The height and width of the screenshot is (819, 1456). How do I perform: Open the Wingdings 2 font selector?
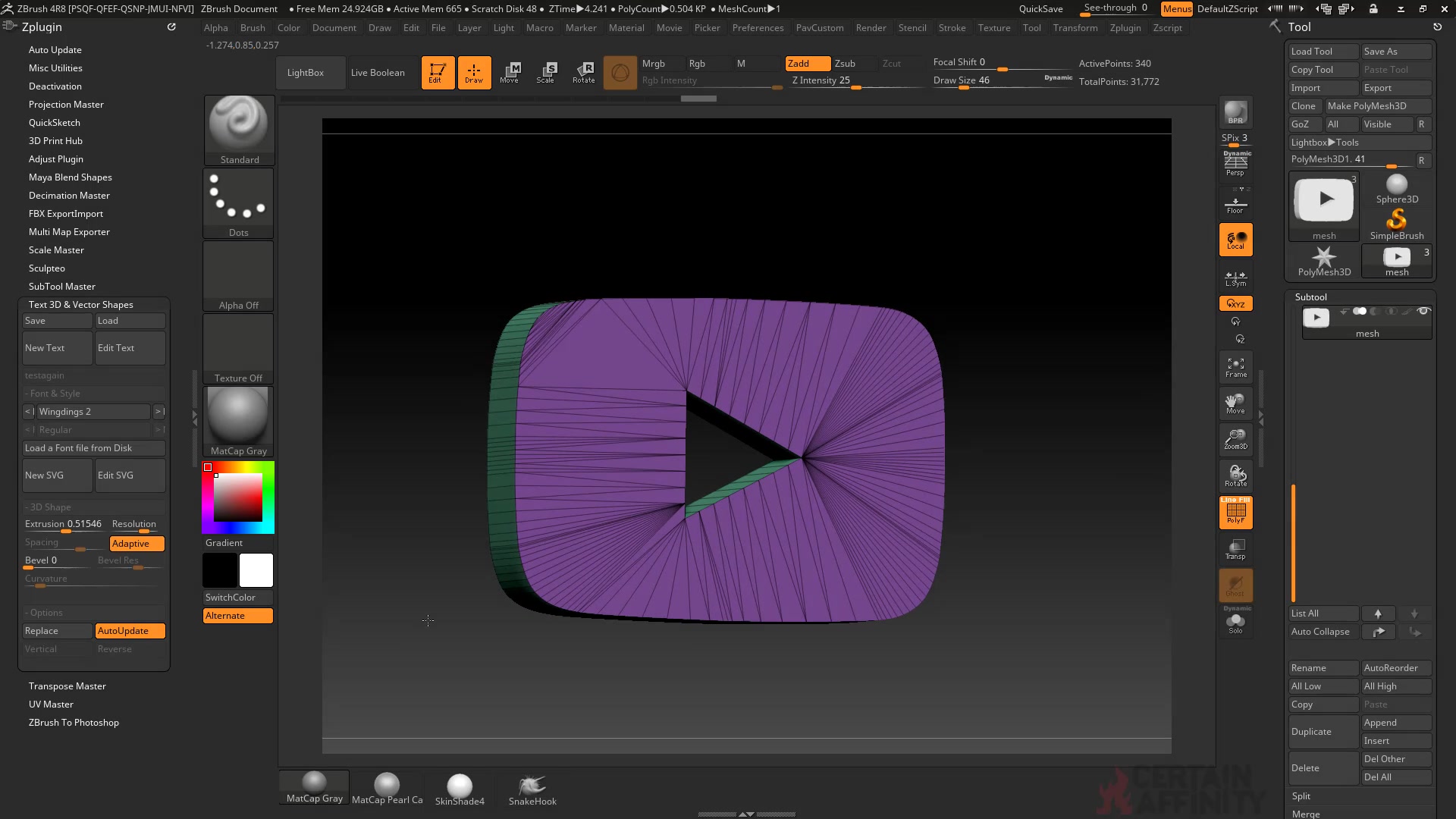93,412
